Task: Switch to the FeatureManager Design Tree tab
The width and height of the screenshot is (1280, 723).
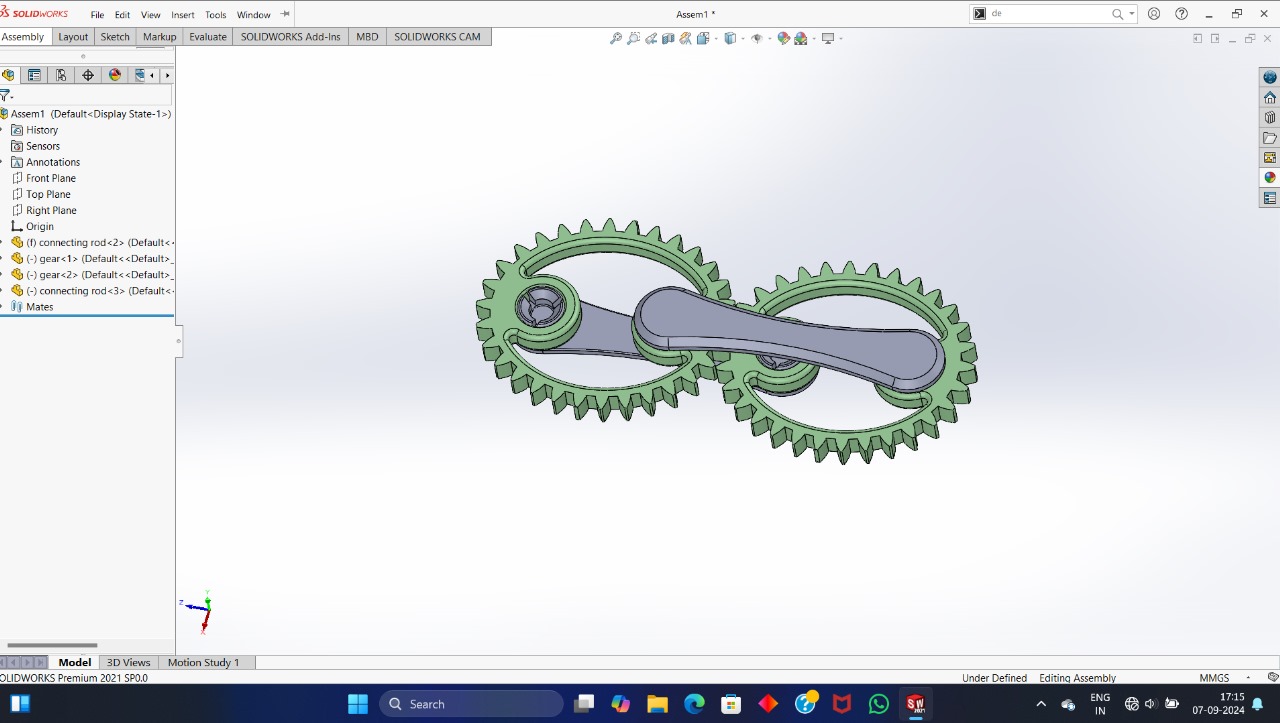Action: click(9, 75)
